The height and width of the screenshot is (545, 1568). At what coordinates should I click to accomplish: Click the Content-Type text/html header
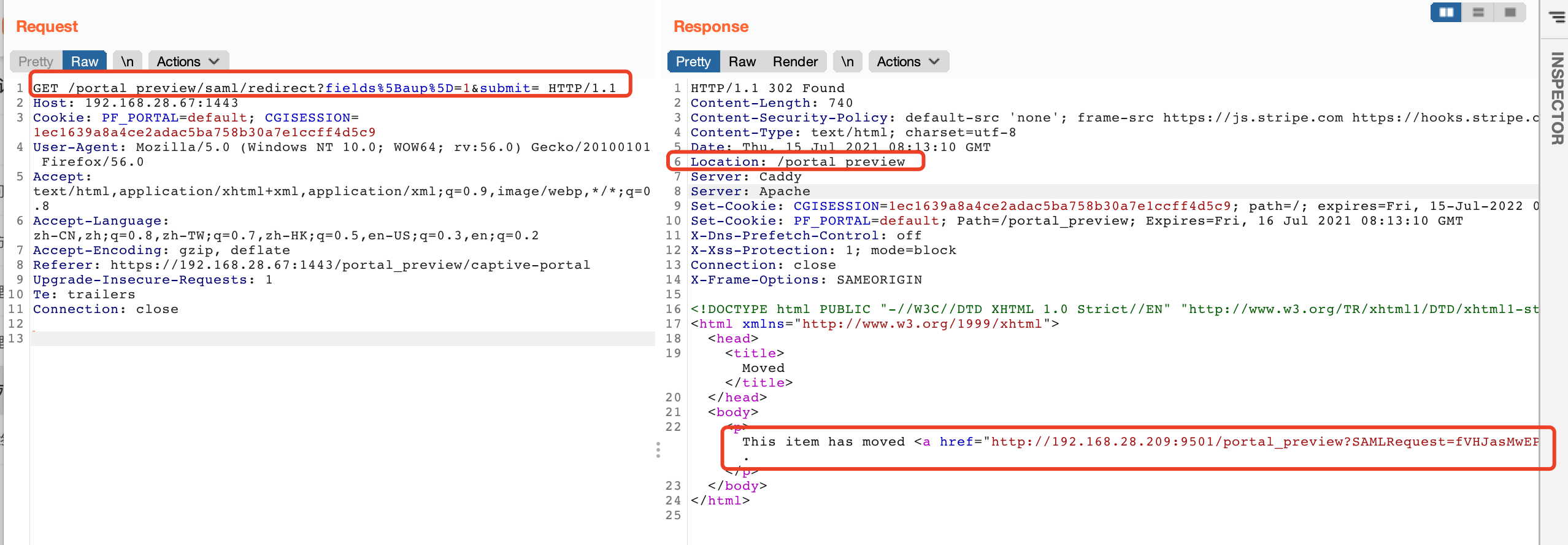point(853,133)
